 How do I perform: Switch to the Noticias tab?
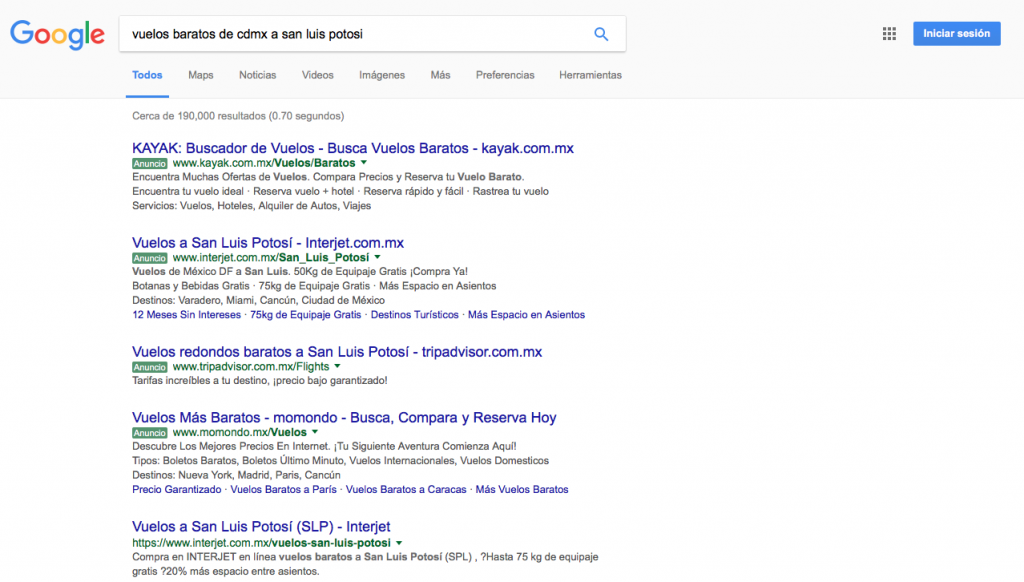click(257, 75)
